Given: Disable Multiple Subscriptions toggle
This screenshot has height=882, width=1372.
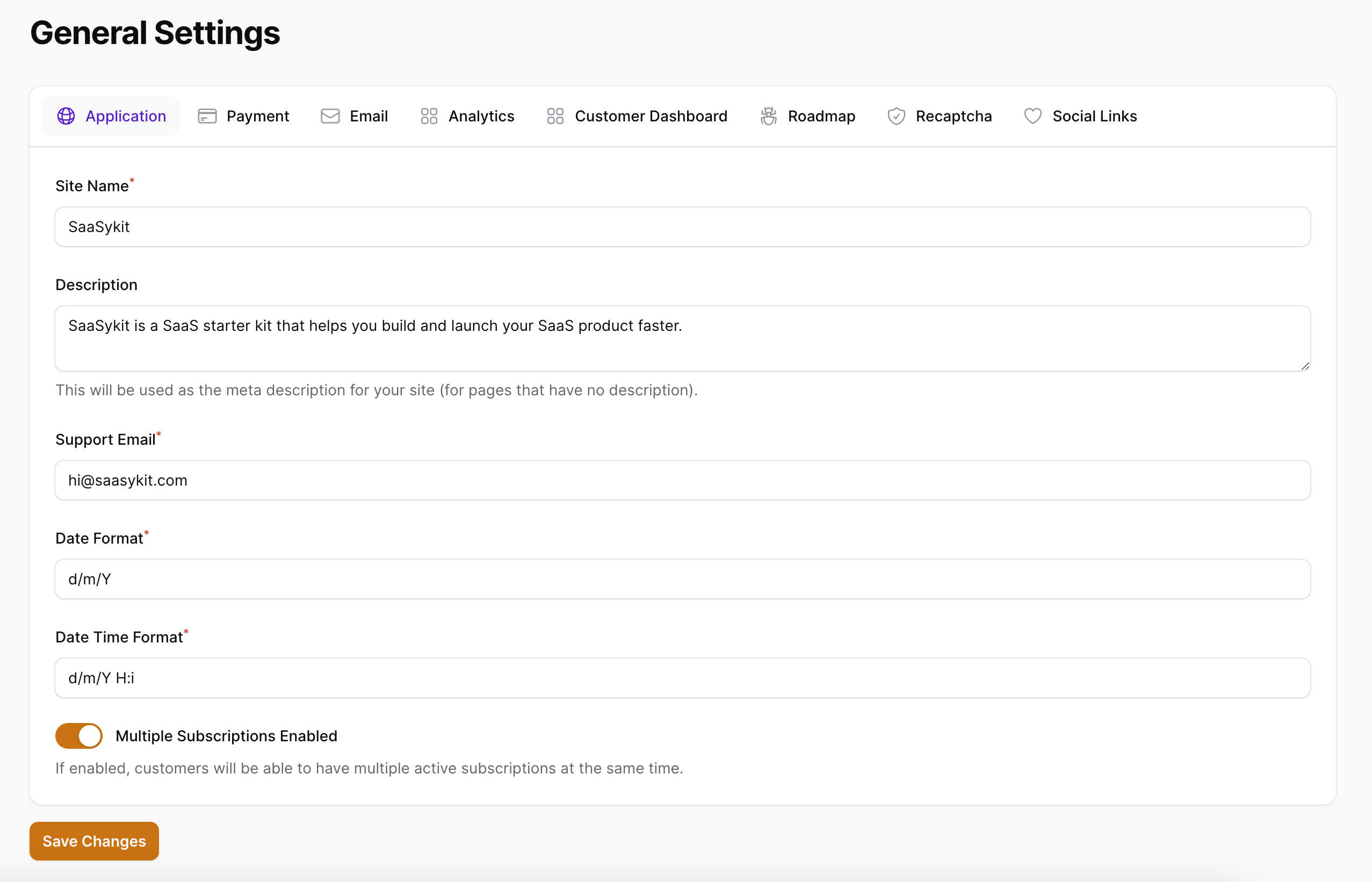Looking at the screenshot, I should pos(79,736).
